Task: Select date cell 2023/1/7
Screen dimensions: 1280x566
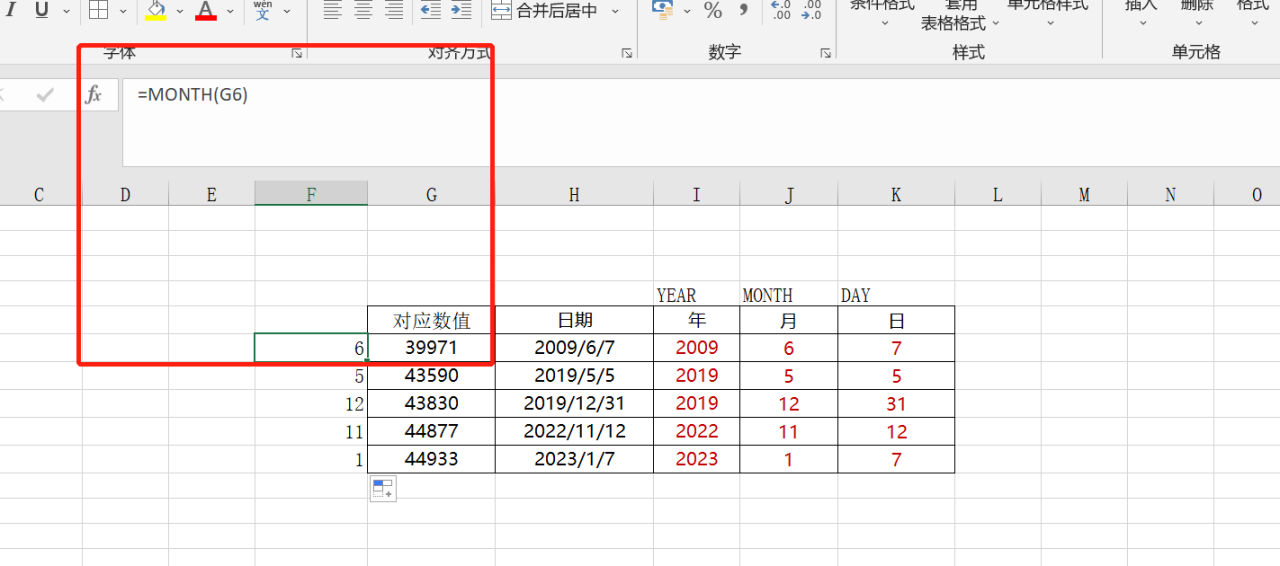Action: [x=574, y=459]
